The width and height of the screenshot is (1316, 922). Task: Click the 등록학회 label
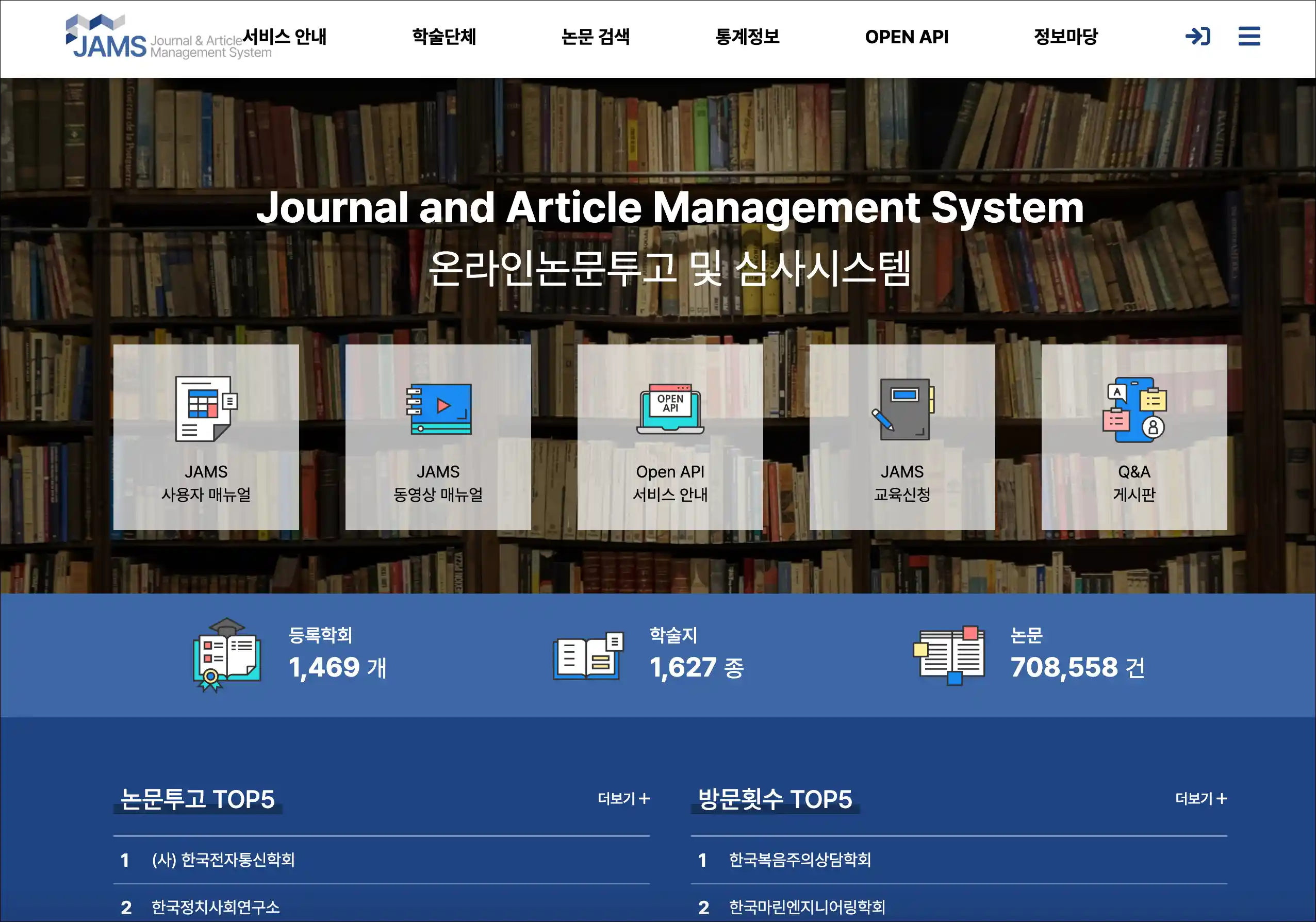tap(320, 635)
